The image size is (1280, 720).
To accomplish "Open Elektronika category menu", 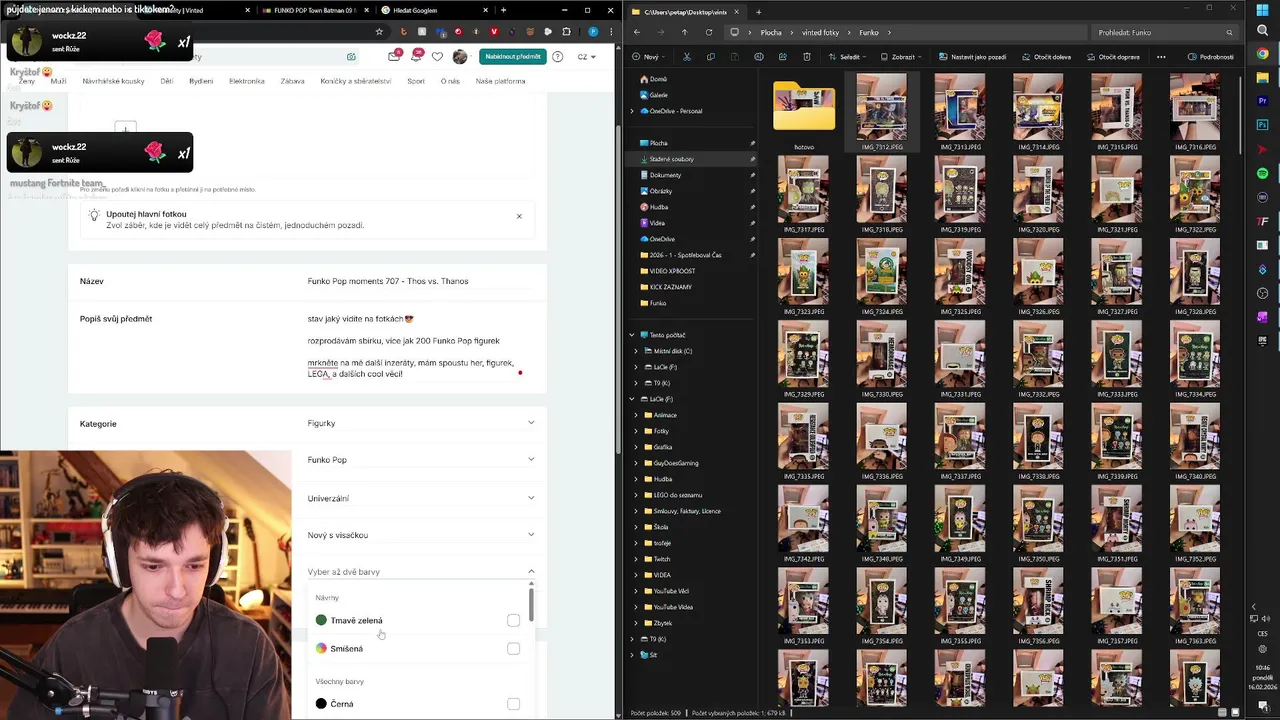I will coord(247,81).
